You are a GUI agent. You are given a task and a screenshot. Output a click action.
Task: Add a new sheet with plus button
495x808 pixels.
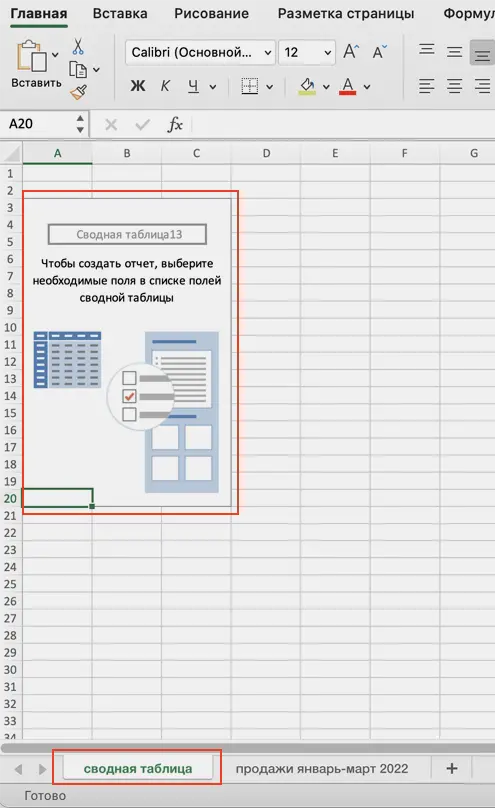tap(452, 769)
